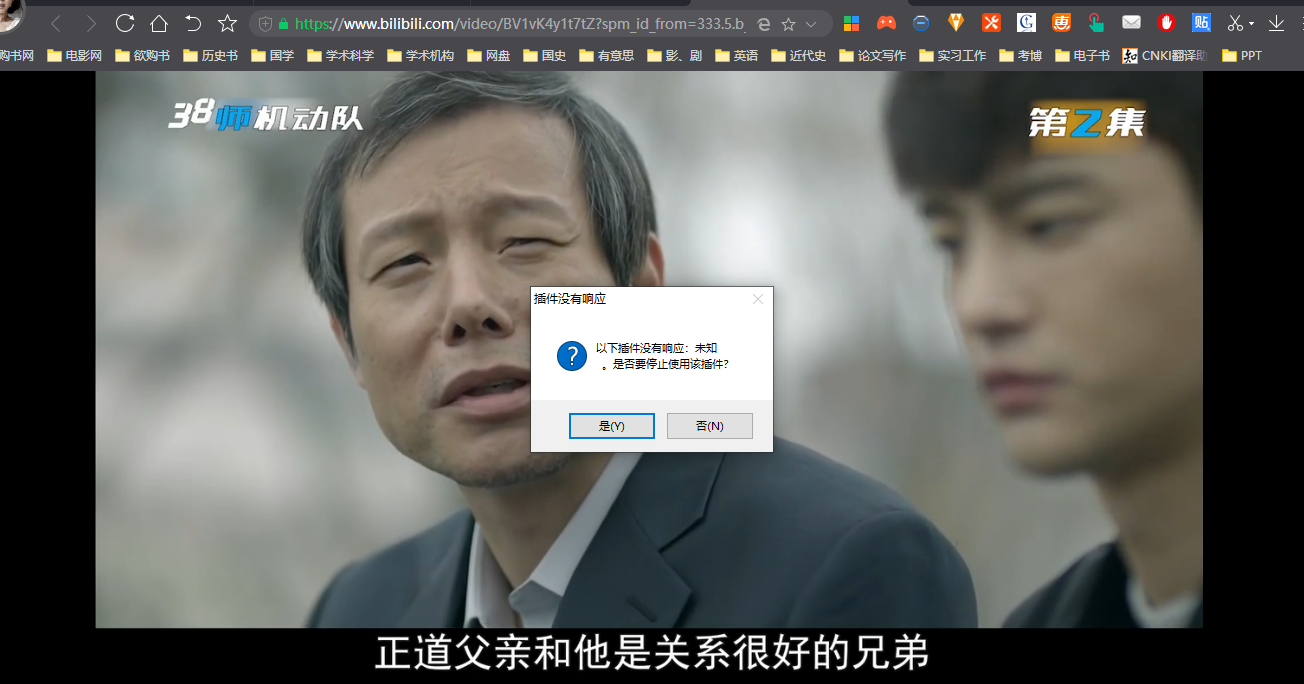This screenshot has width=1304, height=684.
Task: Bookmark page using the star icon left of address bar
Action: [227, 23]
